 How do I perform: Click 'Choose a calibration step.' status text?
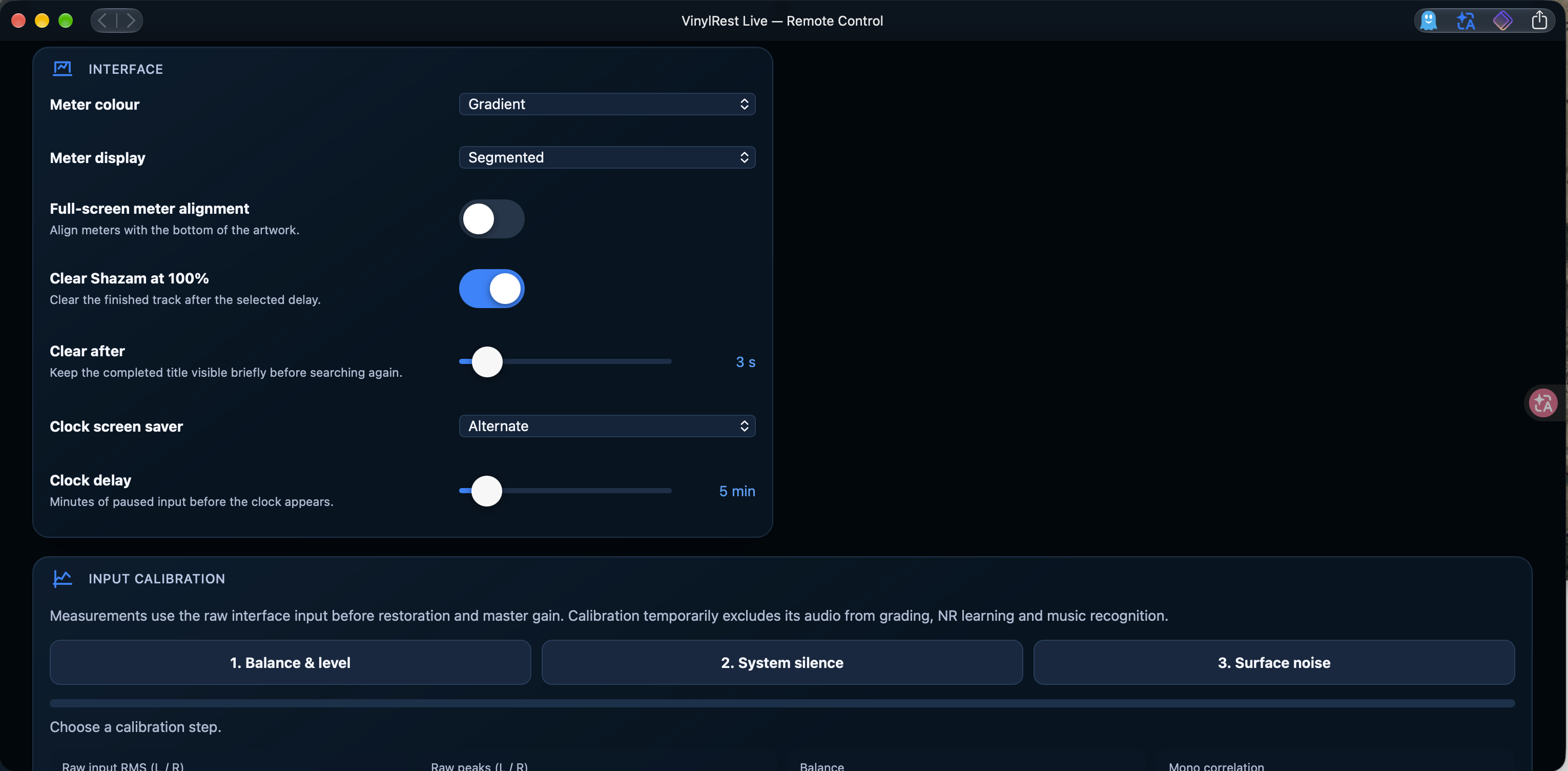135,727
